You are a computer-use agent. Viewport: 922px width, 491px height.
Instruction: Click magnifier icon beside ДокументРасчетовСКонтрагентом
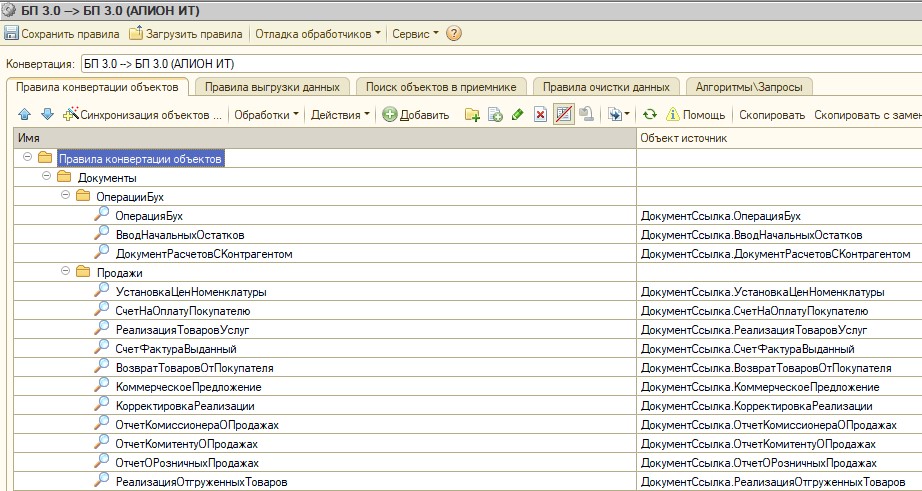coord(102,252)
